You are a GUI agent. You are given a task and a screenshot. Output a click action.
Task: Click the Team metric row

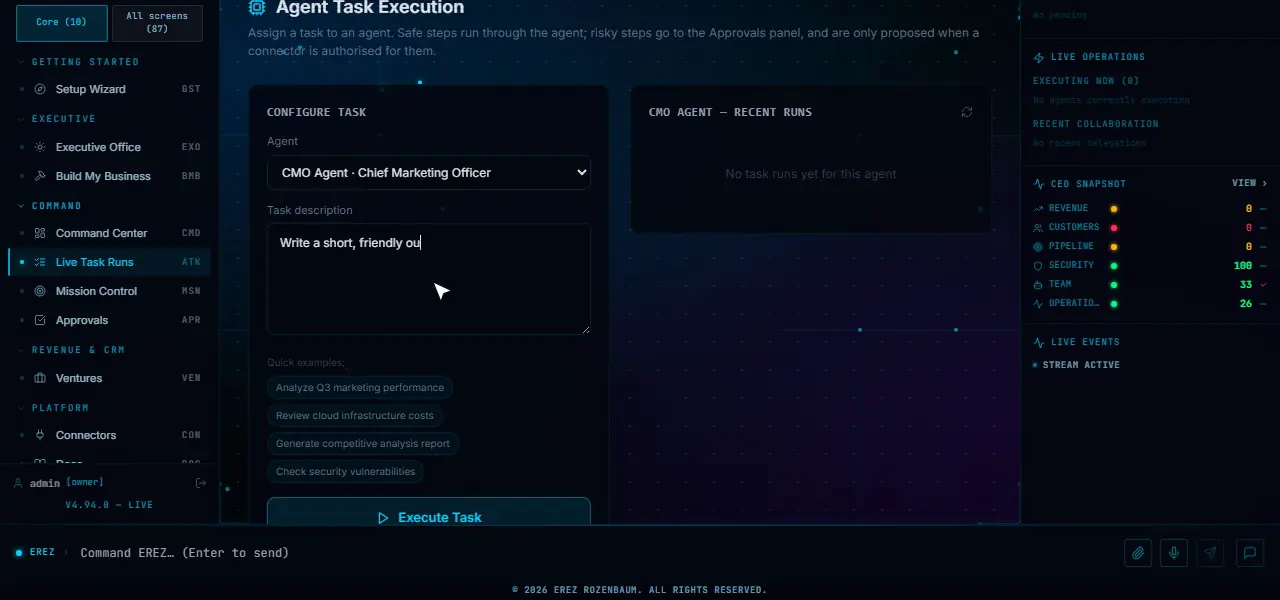[1150, 285]
